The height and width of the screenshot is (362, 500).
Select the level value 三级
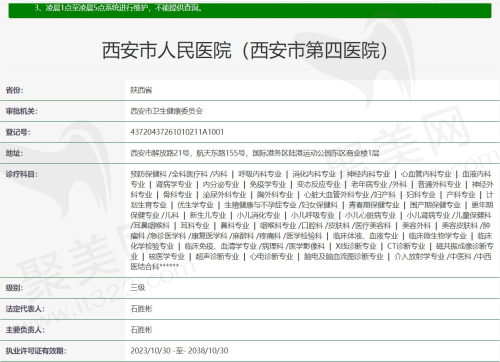(138, 288)
